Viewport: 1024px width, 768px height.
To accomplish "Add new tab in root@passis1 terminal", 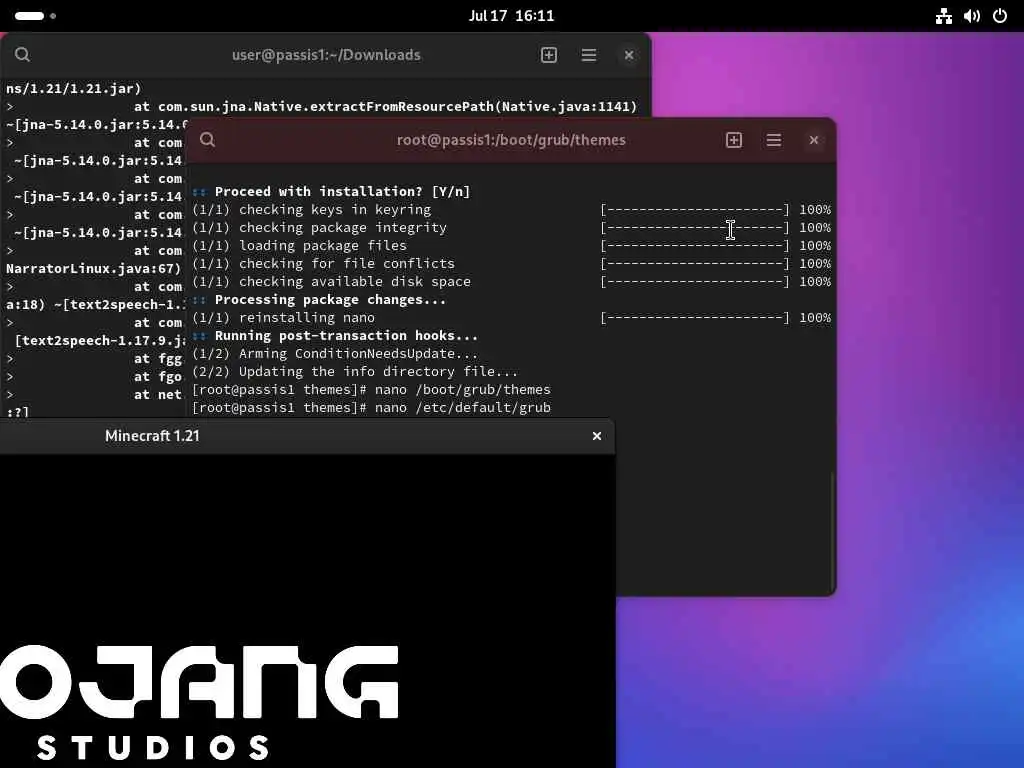I will pyautogui.click(x=734, y=140).
